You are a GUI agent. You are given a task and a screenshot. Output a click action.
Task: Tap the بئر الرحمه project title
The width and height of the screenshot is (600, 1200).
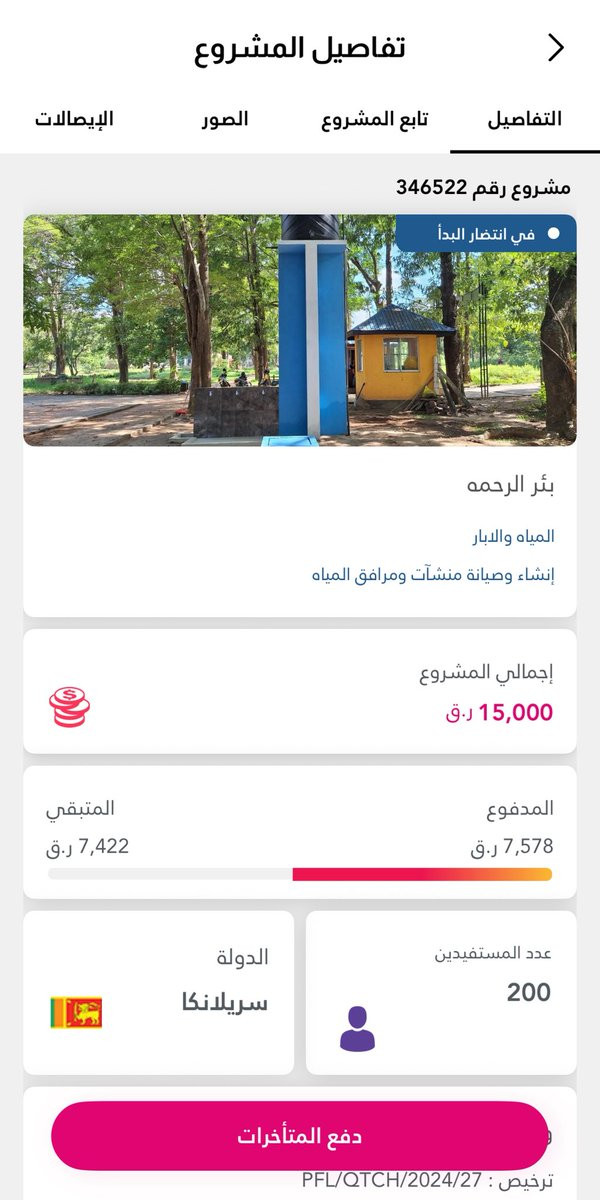510,486
